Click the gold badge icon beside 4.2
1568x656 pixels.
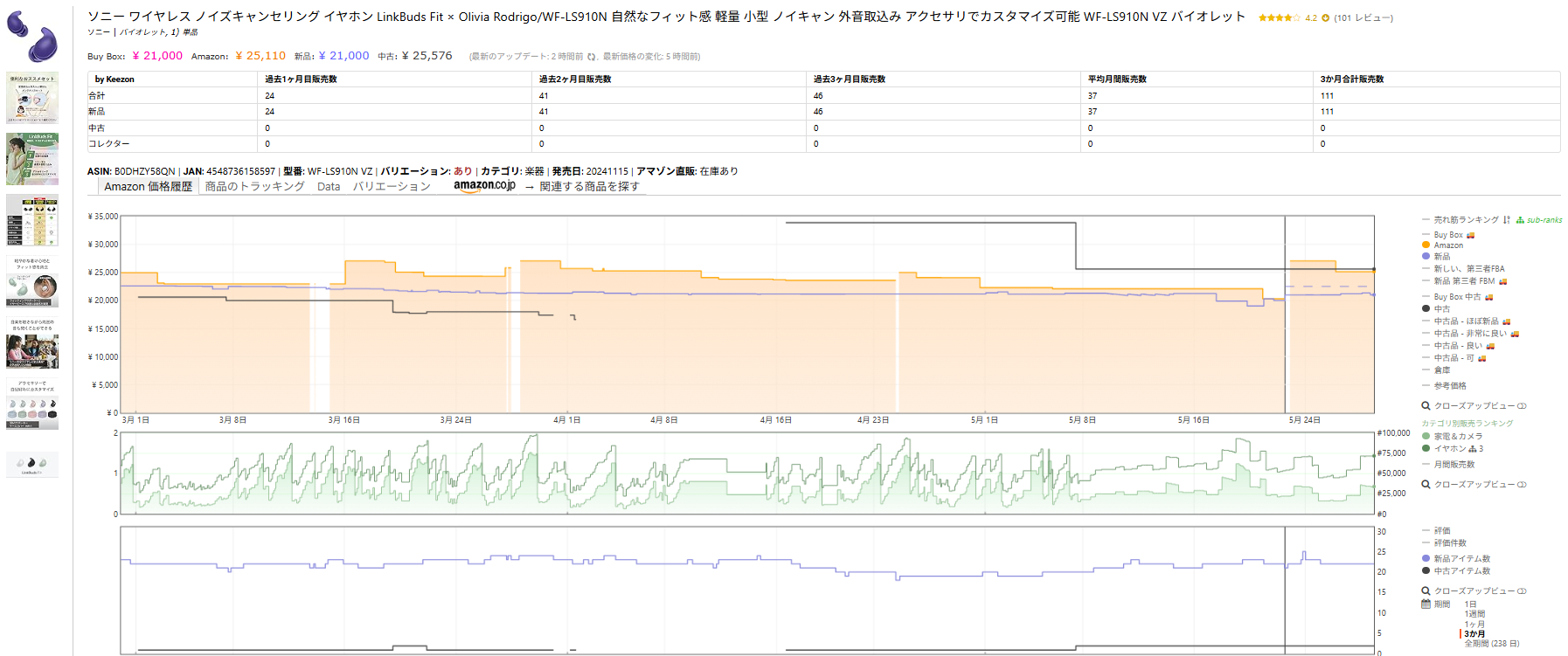point(1325,17)
